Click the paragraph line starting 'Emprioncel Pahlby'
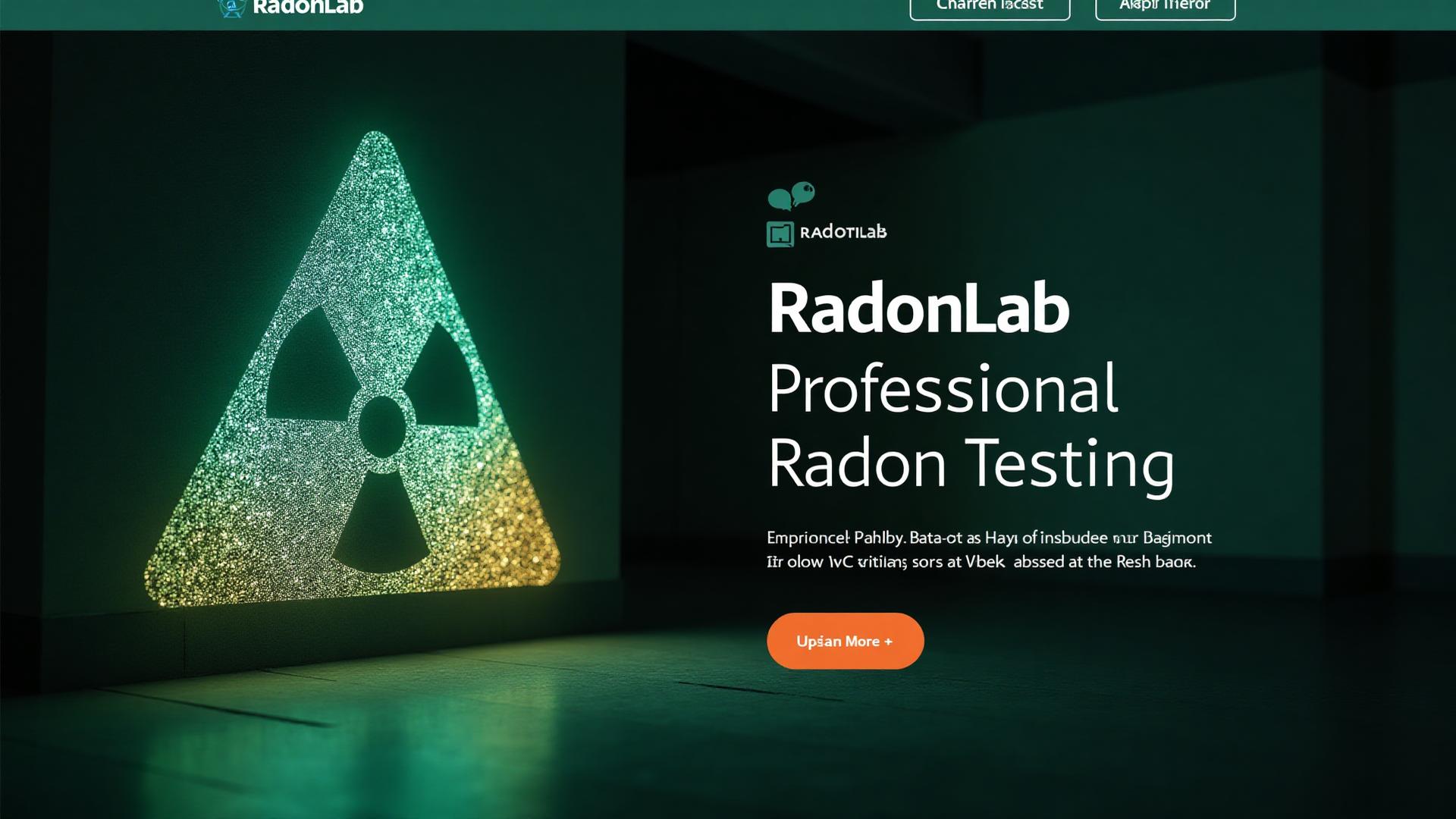The image size is (1456, 819). click(x=989, y=538)
